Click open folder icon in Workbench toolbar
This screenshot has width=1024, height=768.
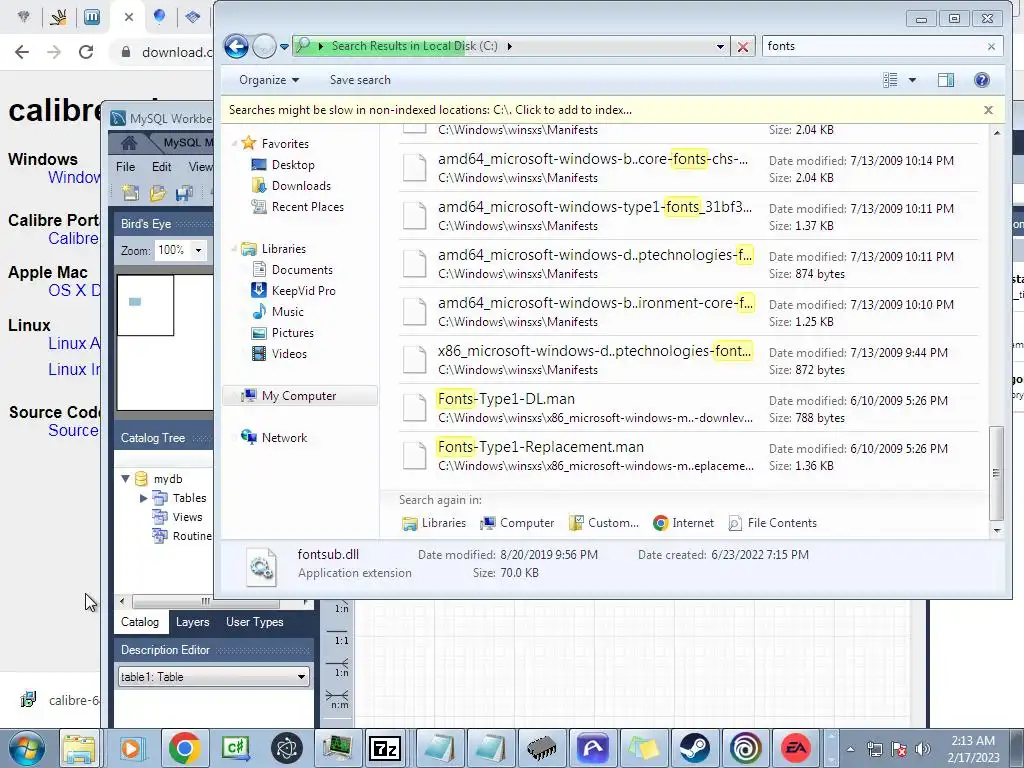pos(157,192)
